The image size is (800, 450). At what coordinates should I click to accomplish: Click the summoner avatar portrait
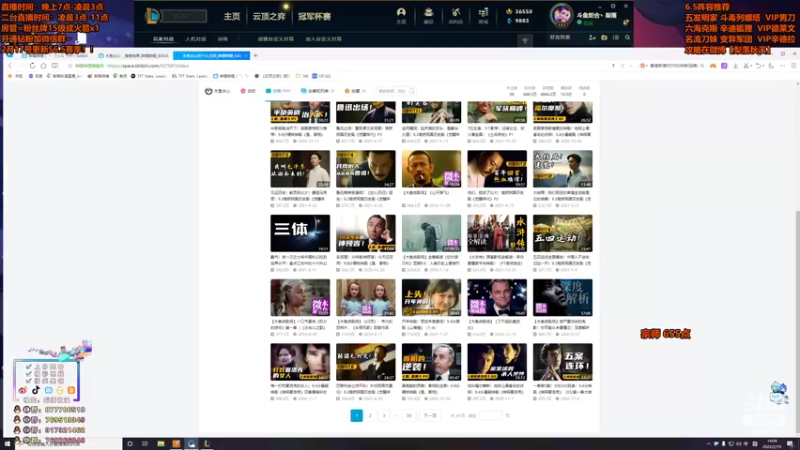pyautogui.click(x=561, y=15)
